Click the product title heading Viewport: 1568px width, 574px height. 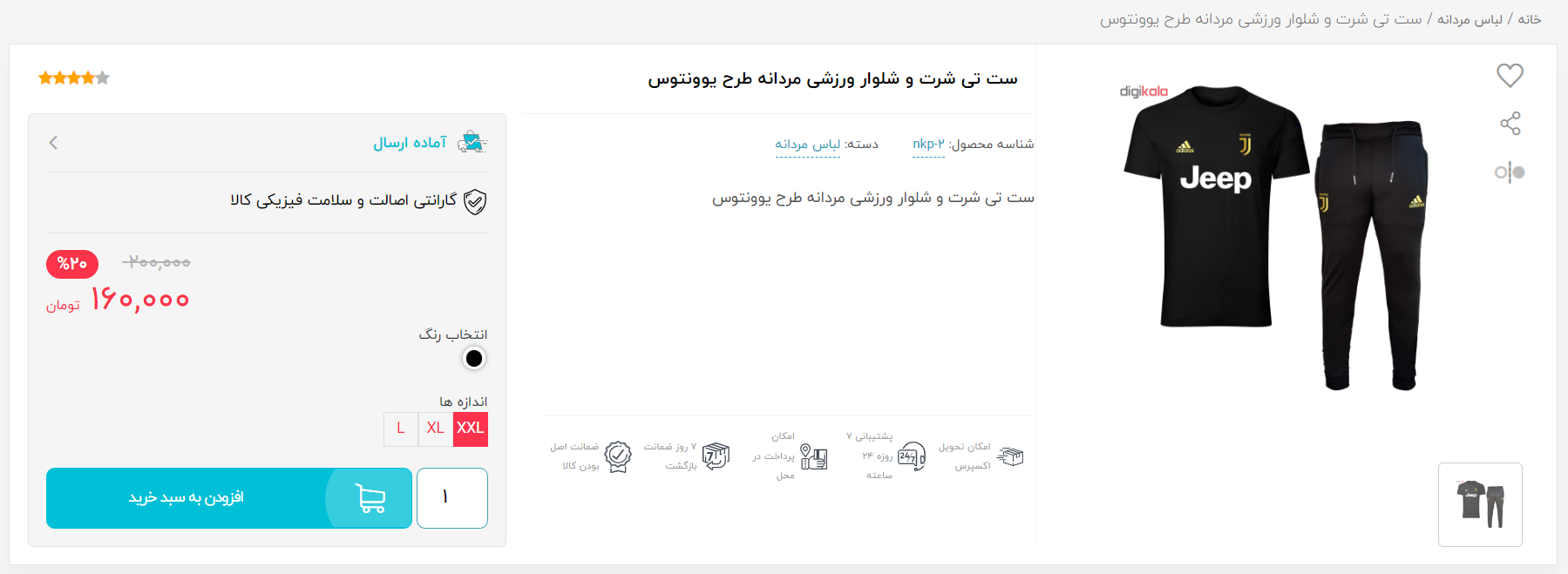click(x=832, y=79)
